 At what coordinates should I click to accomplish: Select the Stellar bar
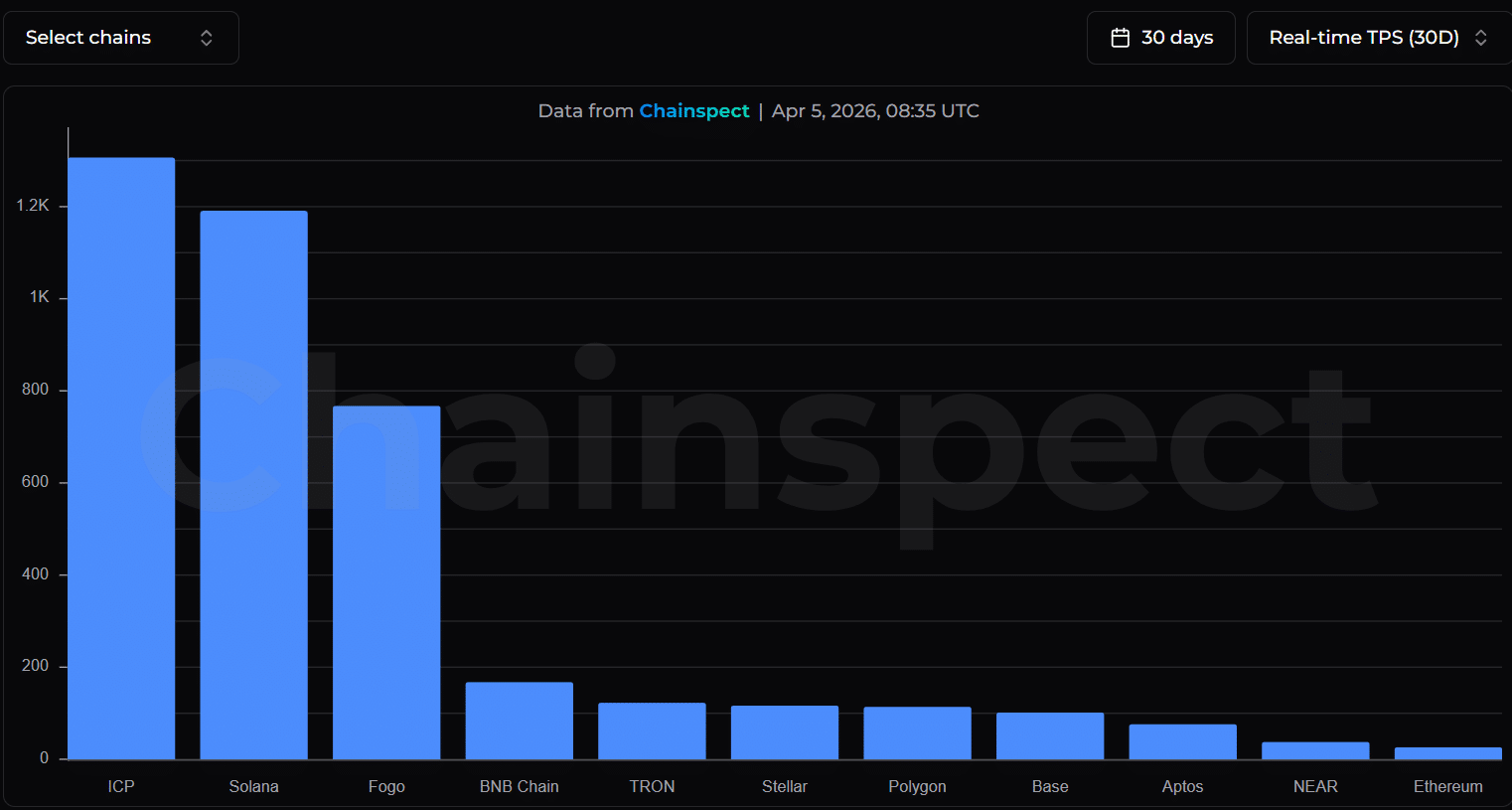tap(784, 732)
